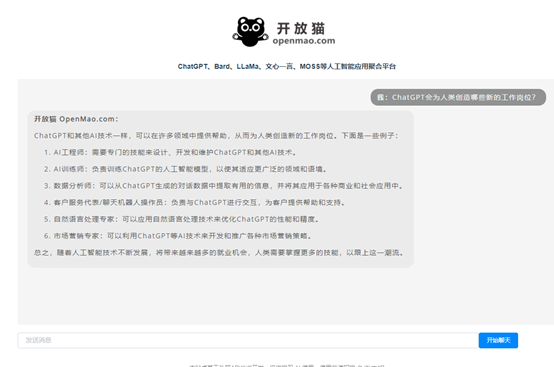Viewport: 554px width, 367px height.
Task: Click list item 4 about 客户服务代表
Action: tap(194, 202)
